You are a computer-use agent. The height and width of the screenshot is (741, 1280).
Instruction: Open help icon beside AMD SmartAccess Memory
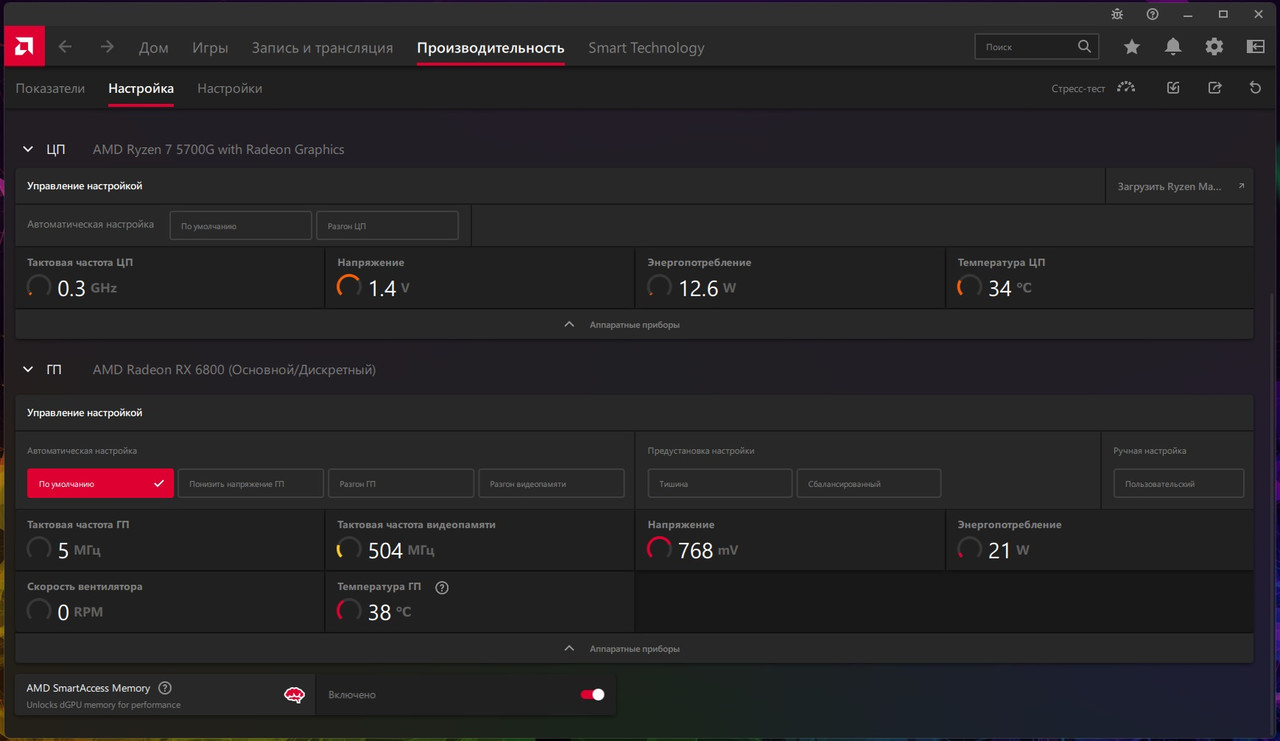point(165,688)
